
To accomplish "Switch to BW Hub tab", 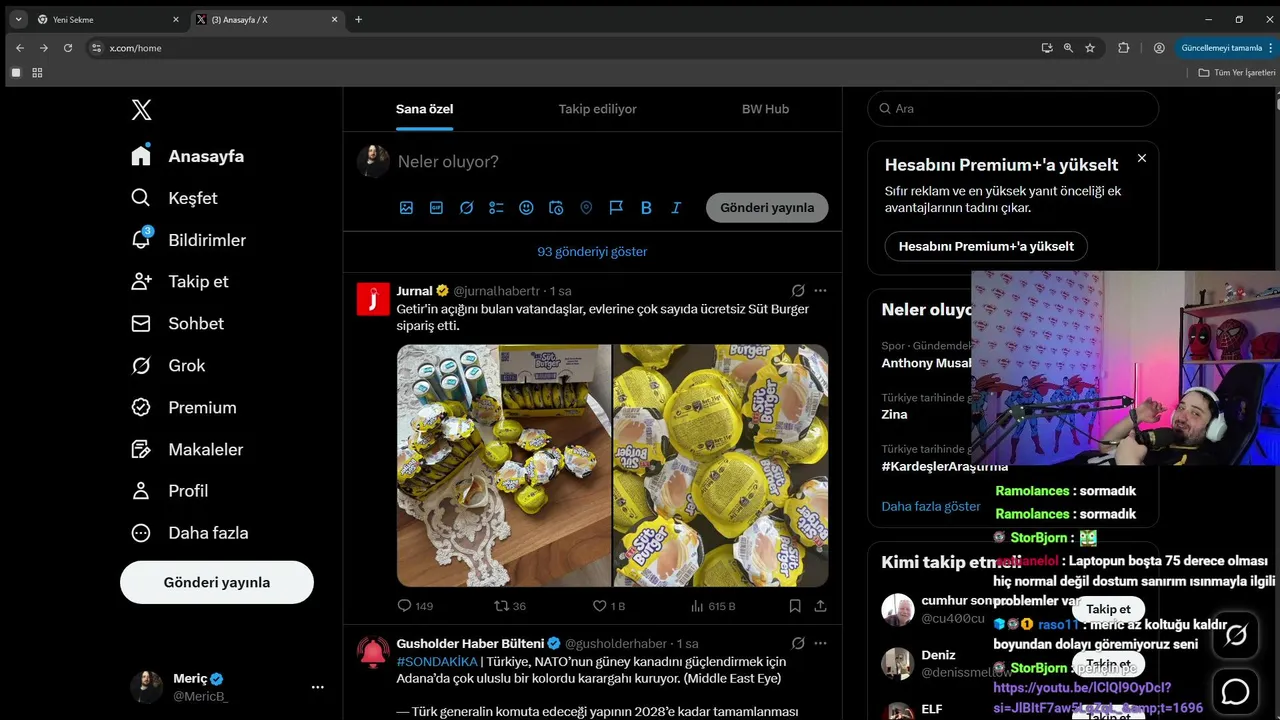I will (766, 109).
